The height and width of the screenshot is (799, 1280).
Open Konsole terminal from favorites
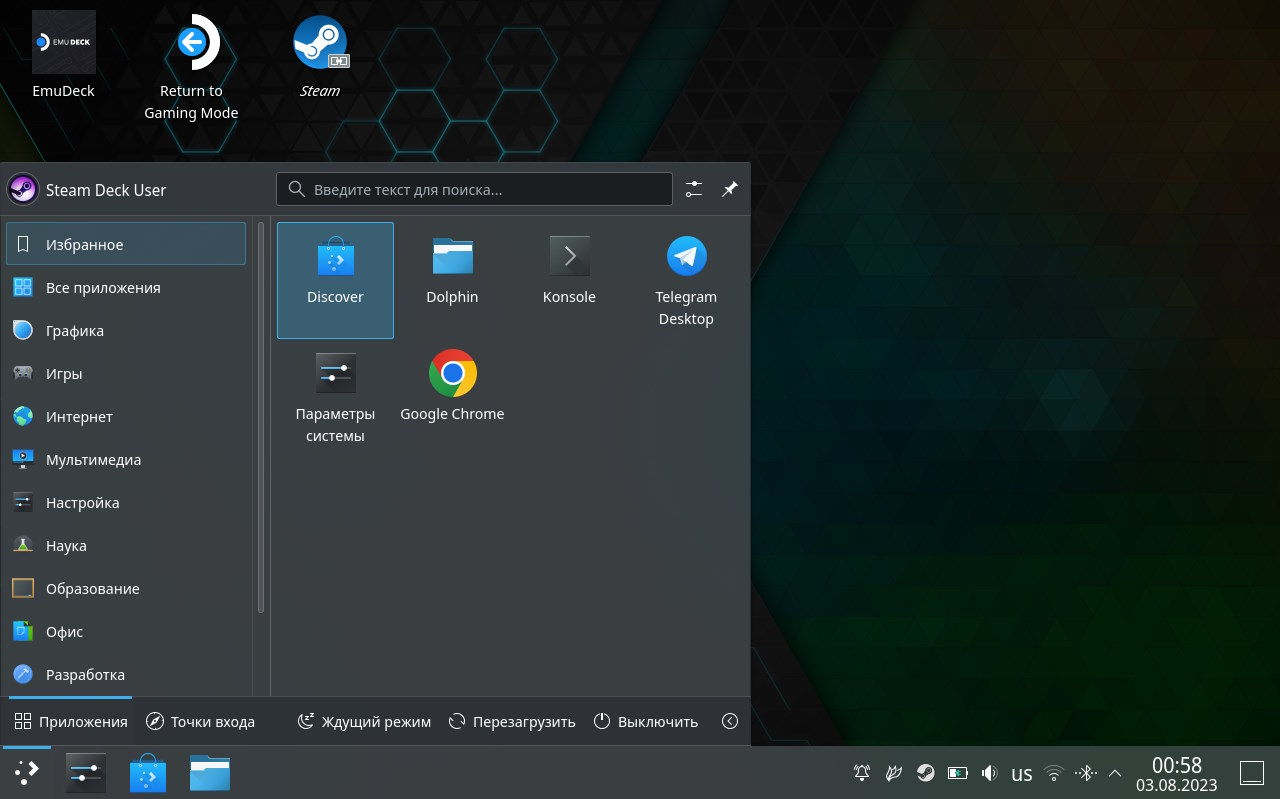coord(569,280)
